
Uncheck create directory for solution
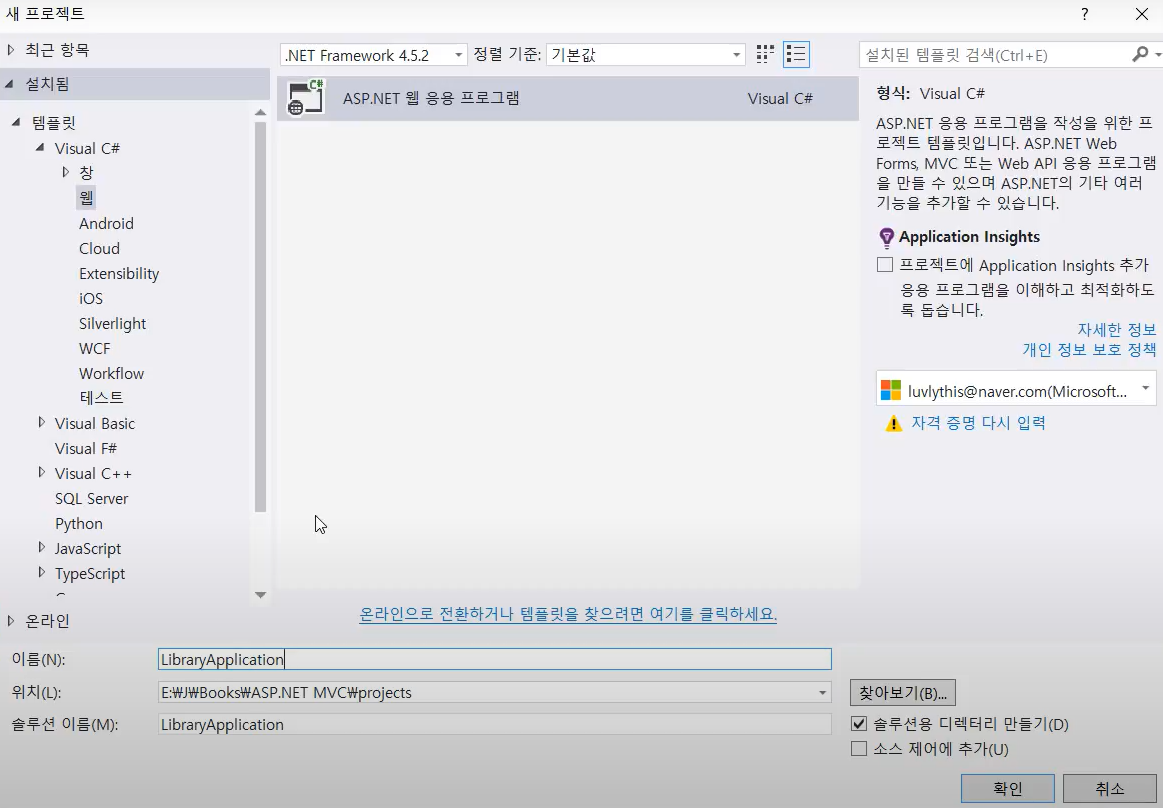click(859, 723)
